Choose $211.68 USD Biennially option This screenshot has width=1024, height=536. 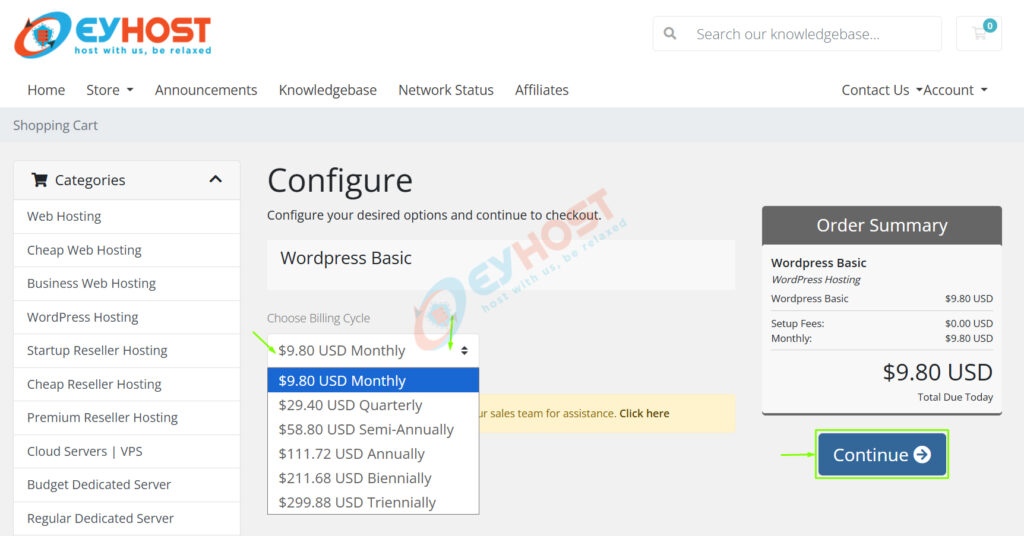pyautogui.click(x=373, y=478)
